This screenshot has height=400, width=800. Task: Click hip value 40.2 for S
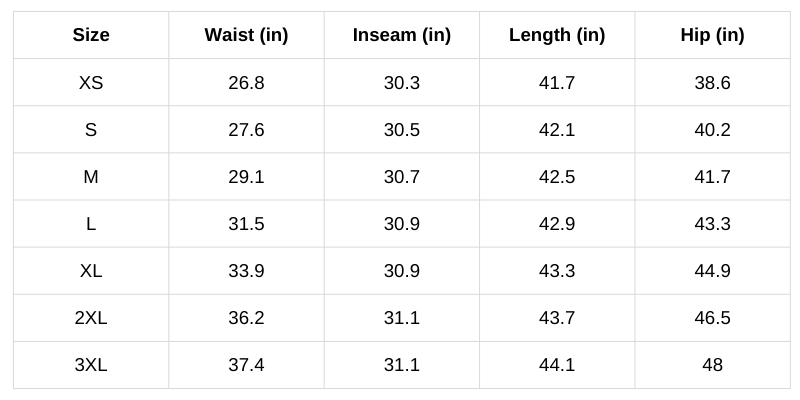(712, 130)
